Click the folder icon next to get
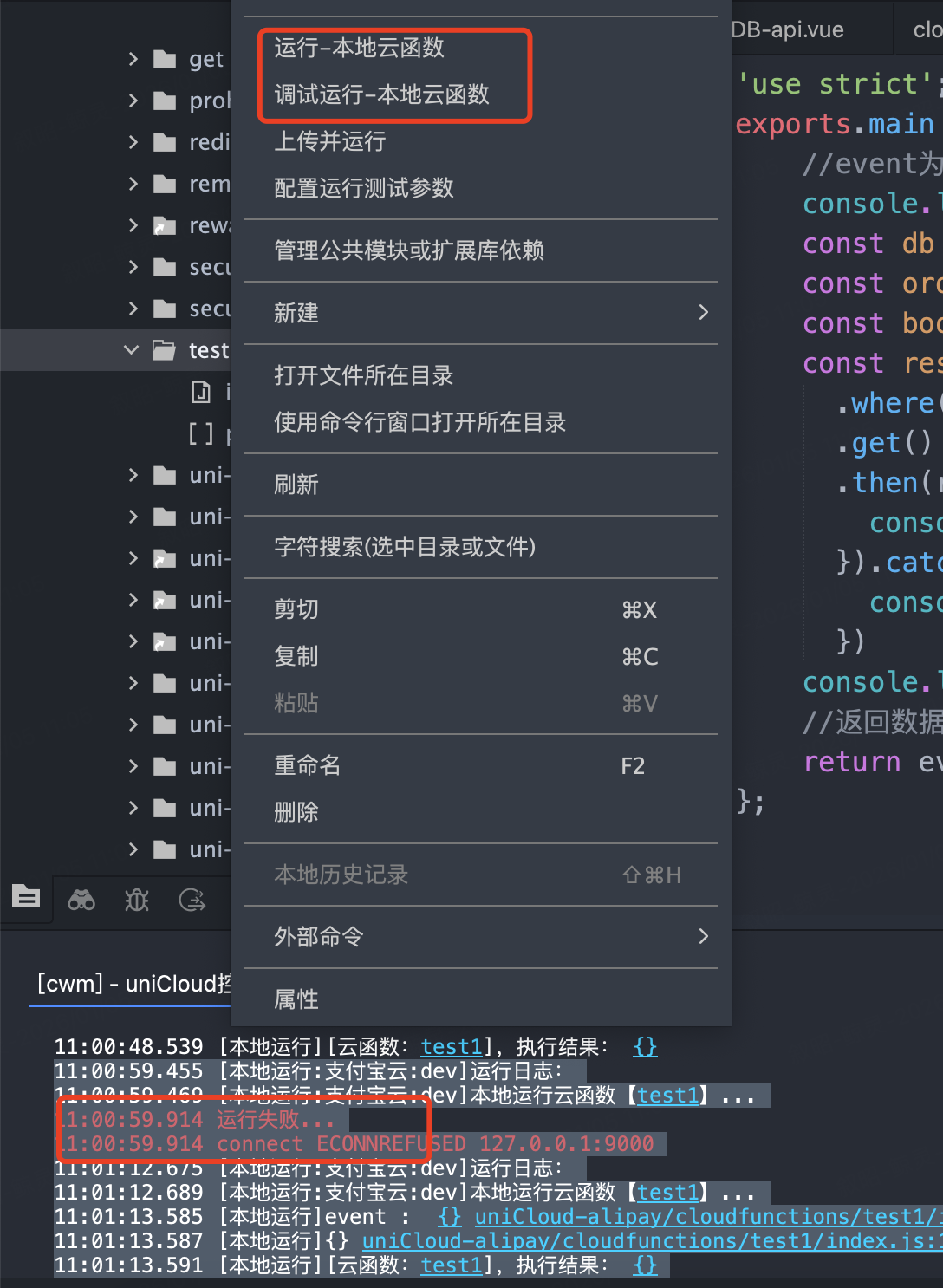The image size is (943, 1288). click(x=164, y=59)
